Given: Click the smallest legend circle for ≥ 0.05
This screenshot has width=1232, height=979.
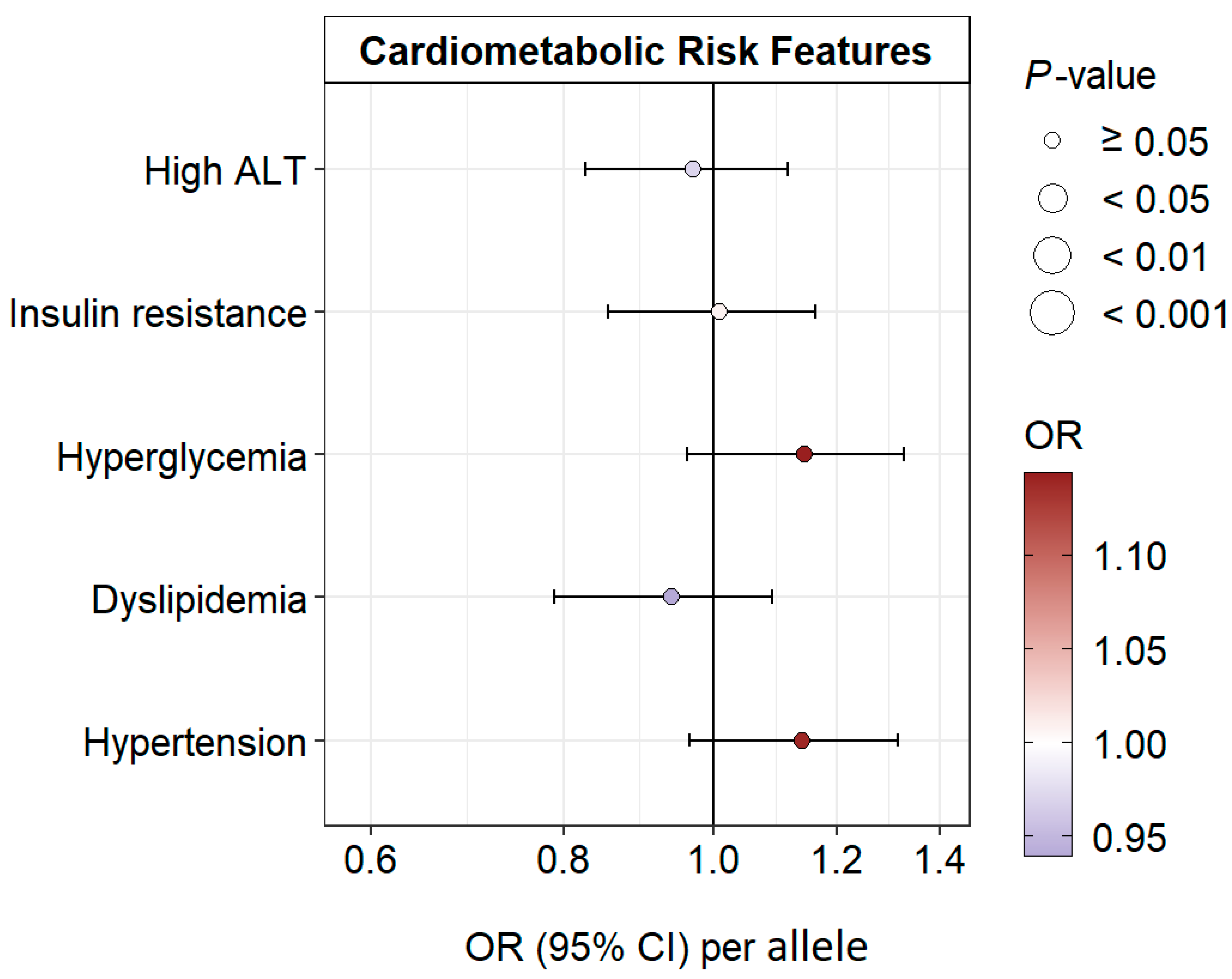Looking at the screenshot, I should click(1052, 141).
